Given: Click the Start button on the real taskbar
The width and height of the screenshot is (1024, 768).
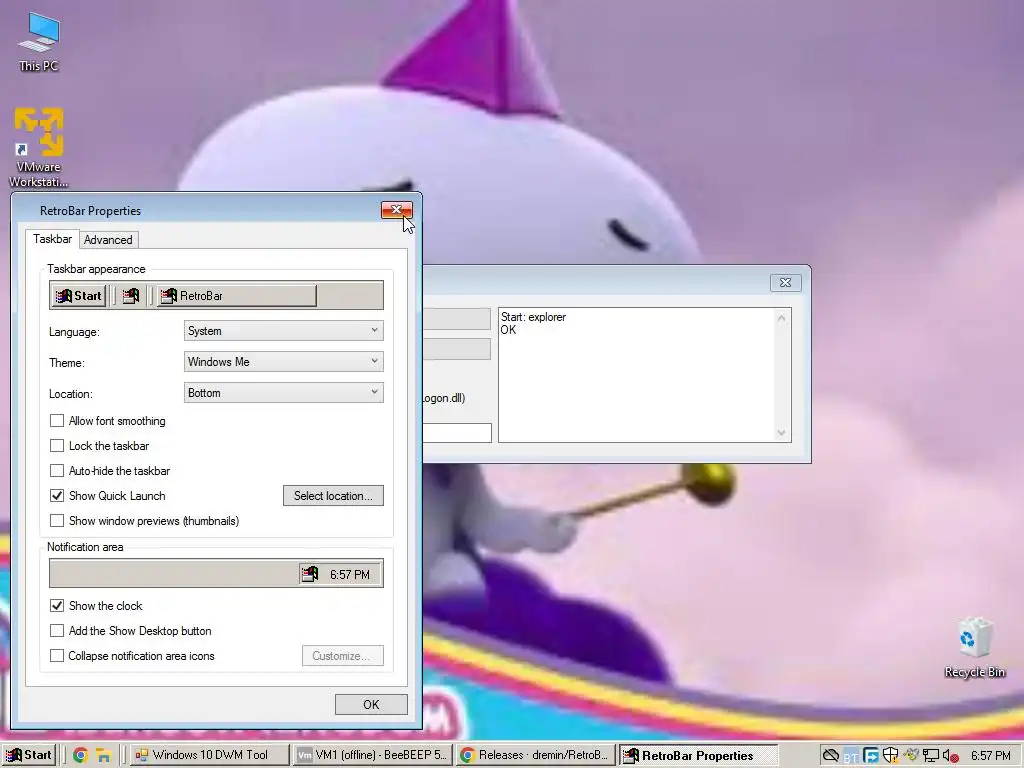Looking at the screenshot, I should (x=29, y=755).
